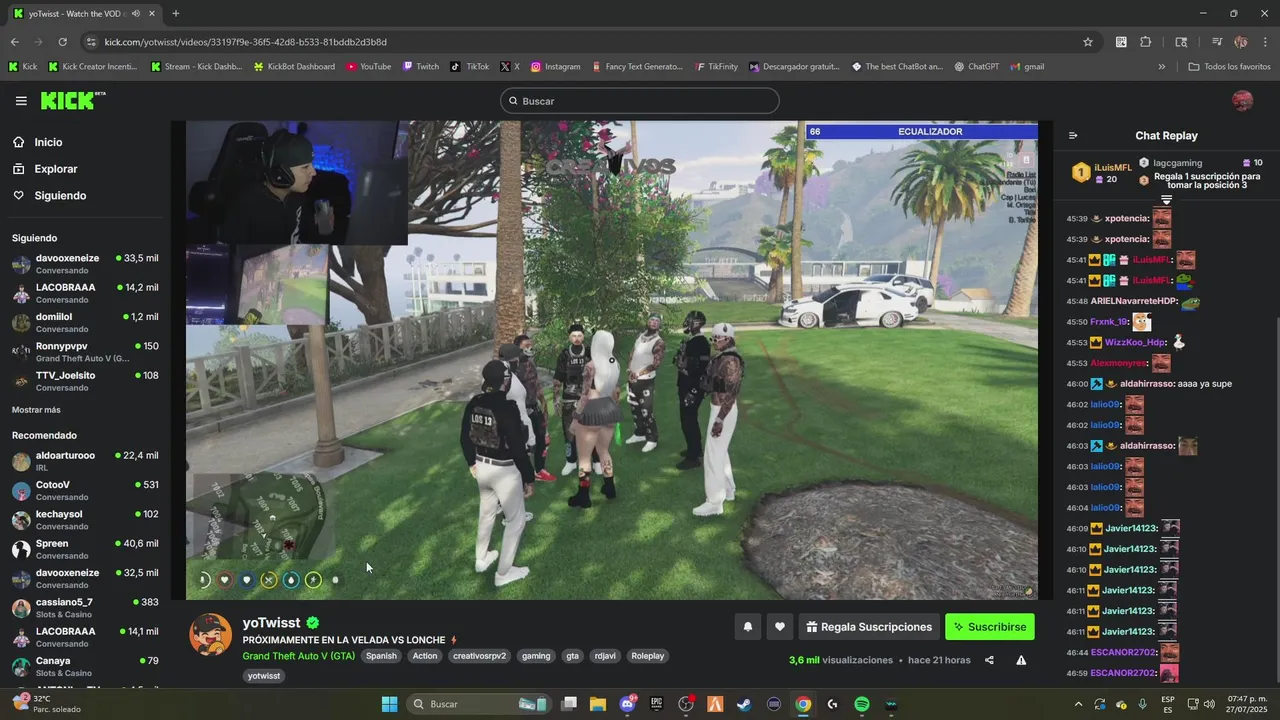The width and height of the screenshot is (1280, 720).
Task: View site information icon in address bar
Action: pyautogui.click(x=91, y=42)
